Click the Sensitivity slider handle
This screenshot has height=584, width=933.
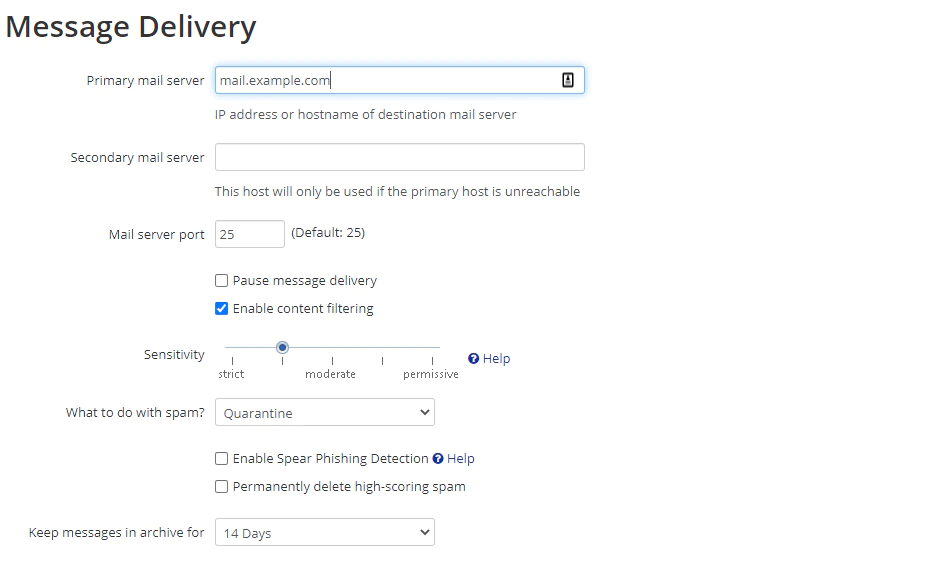pyautogui.click(x=283, y=347)
